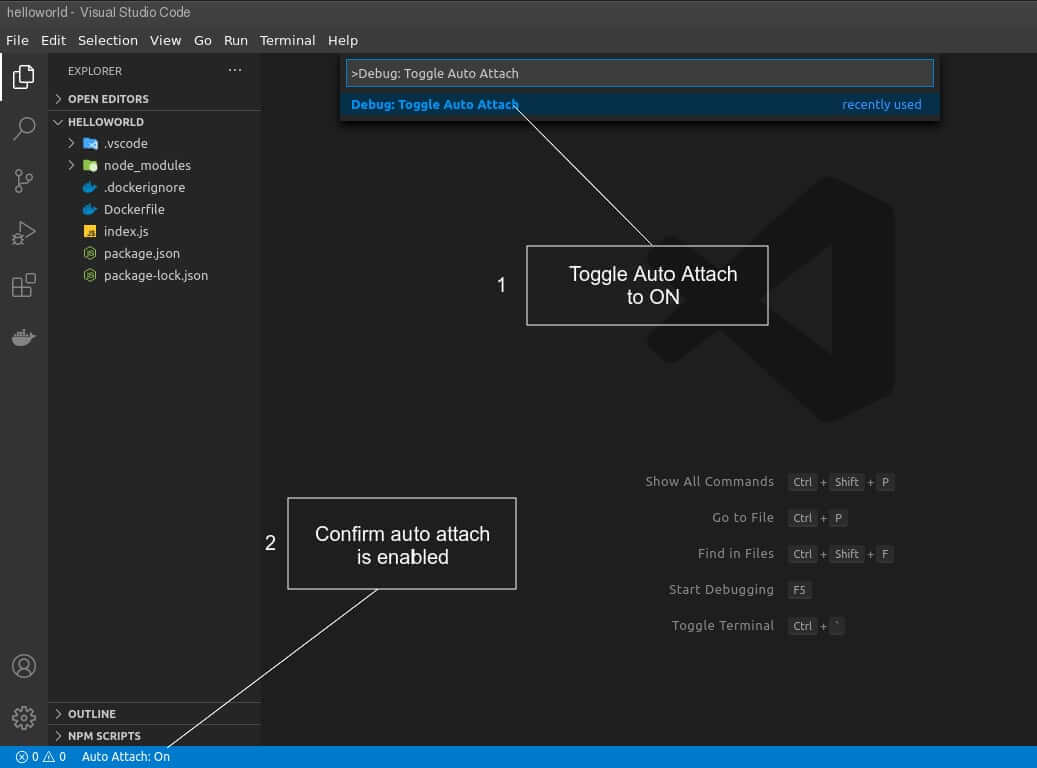Click the EXPLORER panel title
1037x768 pixels.
click(95, 71)
